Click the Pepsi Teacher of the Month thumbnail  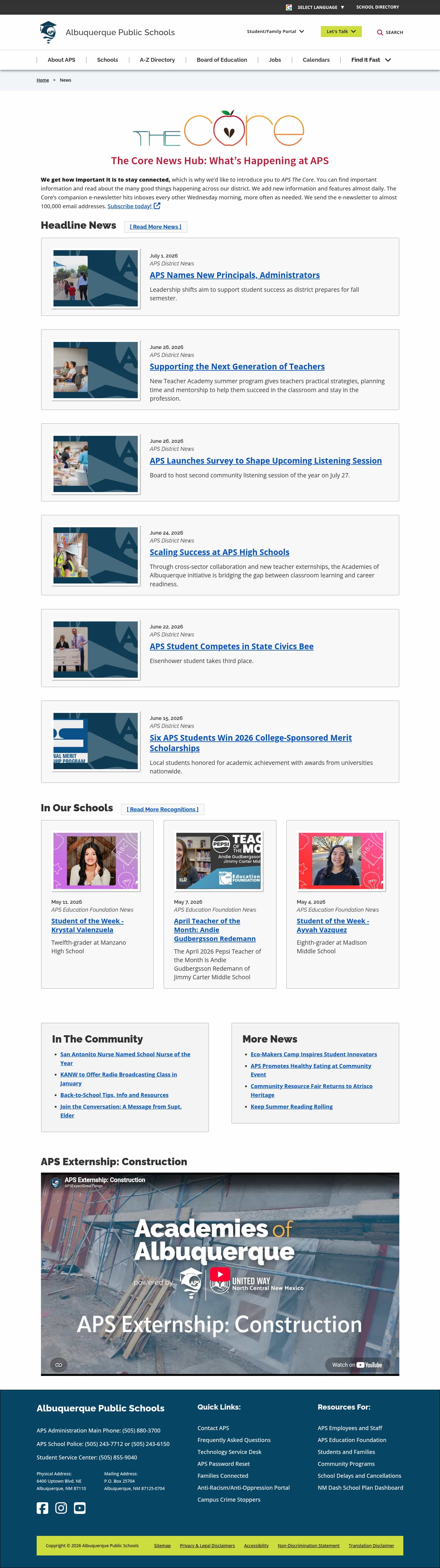[218, 861]
